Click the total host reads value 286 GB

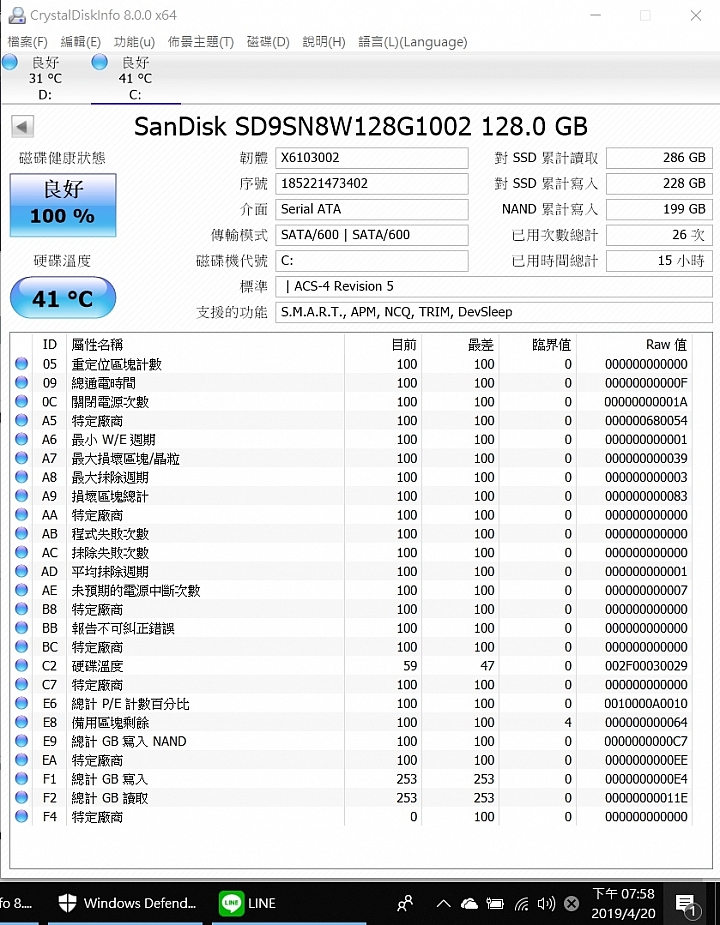coord(659,158)
